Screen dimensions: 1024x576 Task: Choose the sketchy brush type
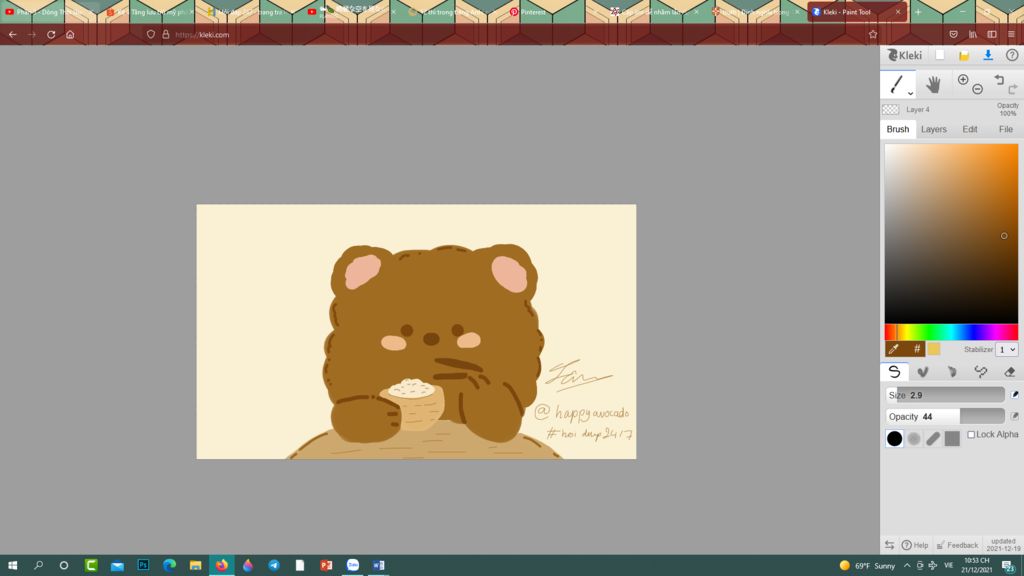(952, 372)
